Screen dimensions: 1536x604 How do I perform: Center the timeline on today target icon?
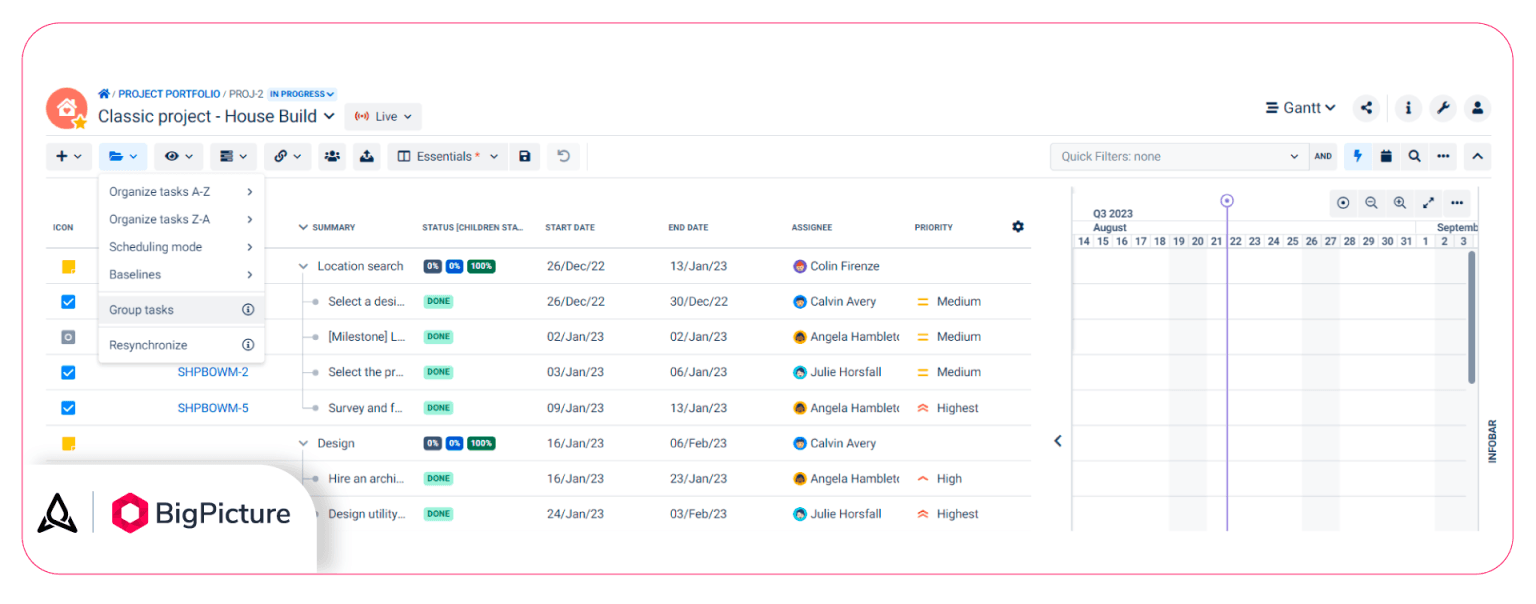(1343, 203)
